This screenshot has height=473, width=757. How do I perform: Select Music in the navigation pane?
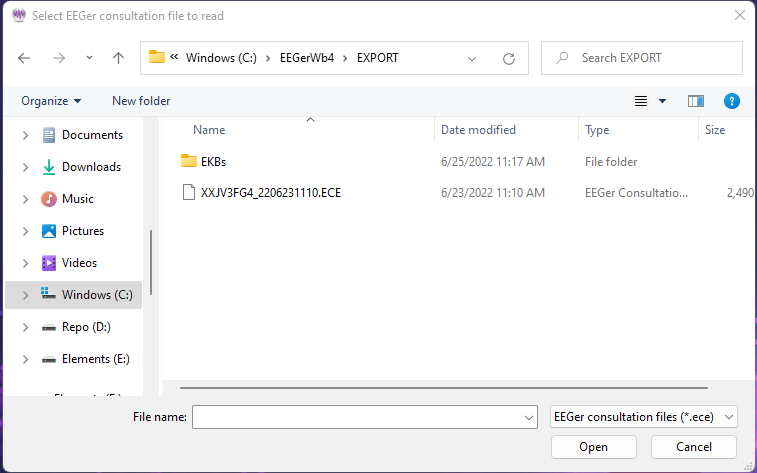78,199
